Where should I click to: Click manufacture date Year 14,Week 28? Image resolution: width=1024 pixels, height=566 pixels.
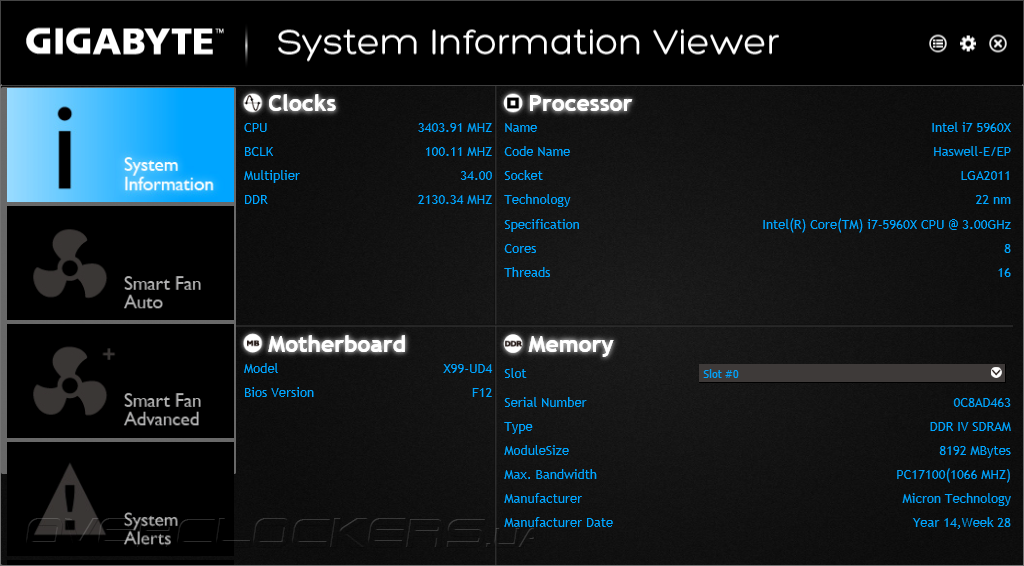tap(962, 523)
